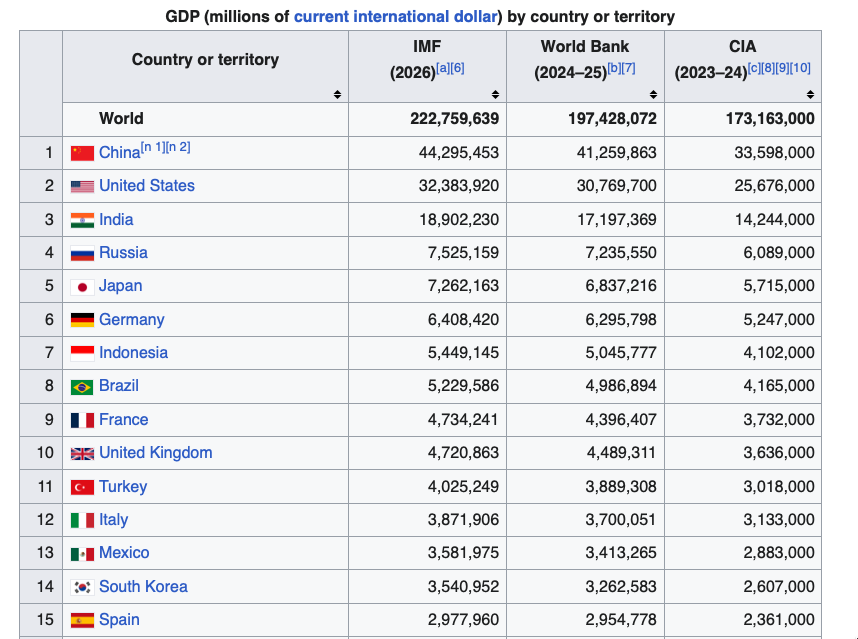This screenshot has height=639, width=858.
Task: Select CIA world total 173,163,000
Action: pyautogui.click(x=770, y=119)
